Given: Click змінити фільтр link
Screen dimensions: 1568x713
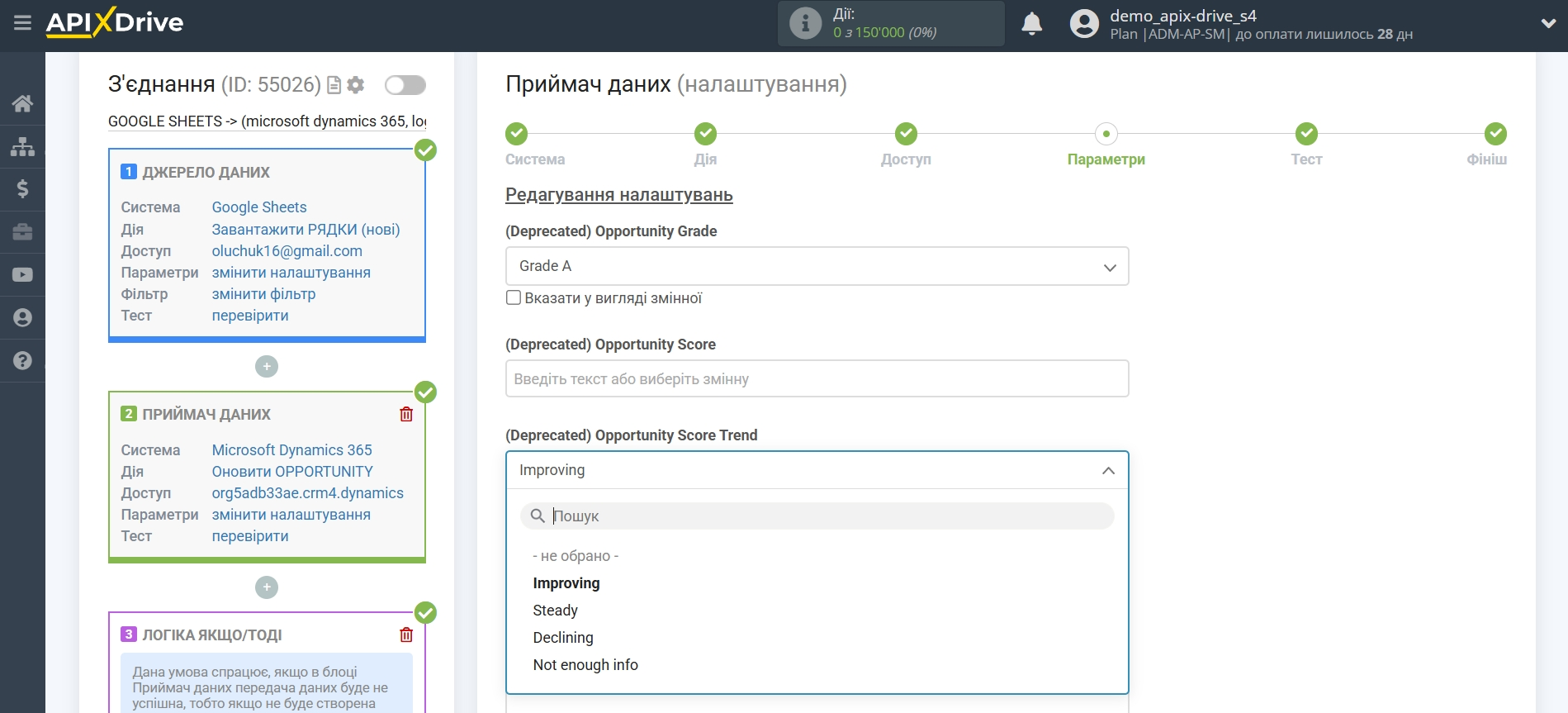Looking at the screenshot, I should [263, 294].
